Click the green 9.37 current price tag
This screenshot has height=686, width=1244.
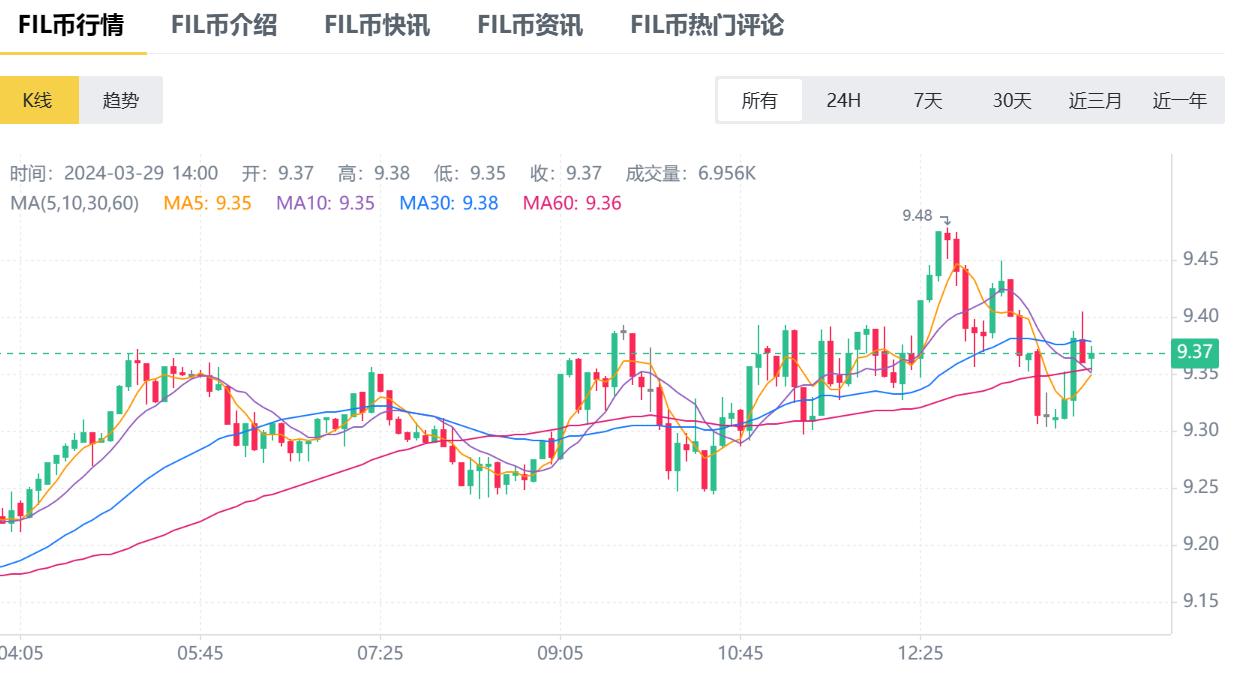click(x=1195, y=352)
